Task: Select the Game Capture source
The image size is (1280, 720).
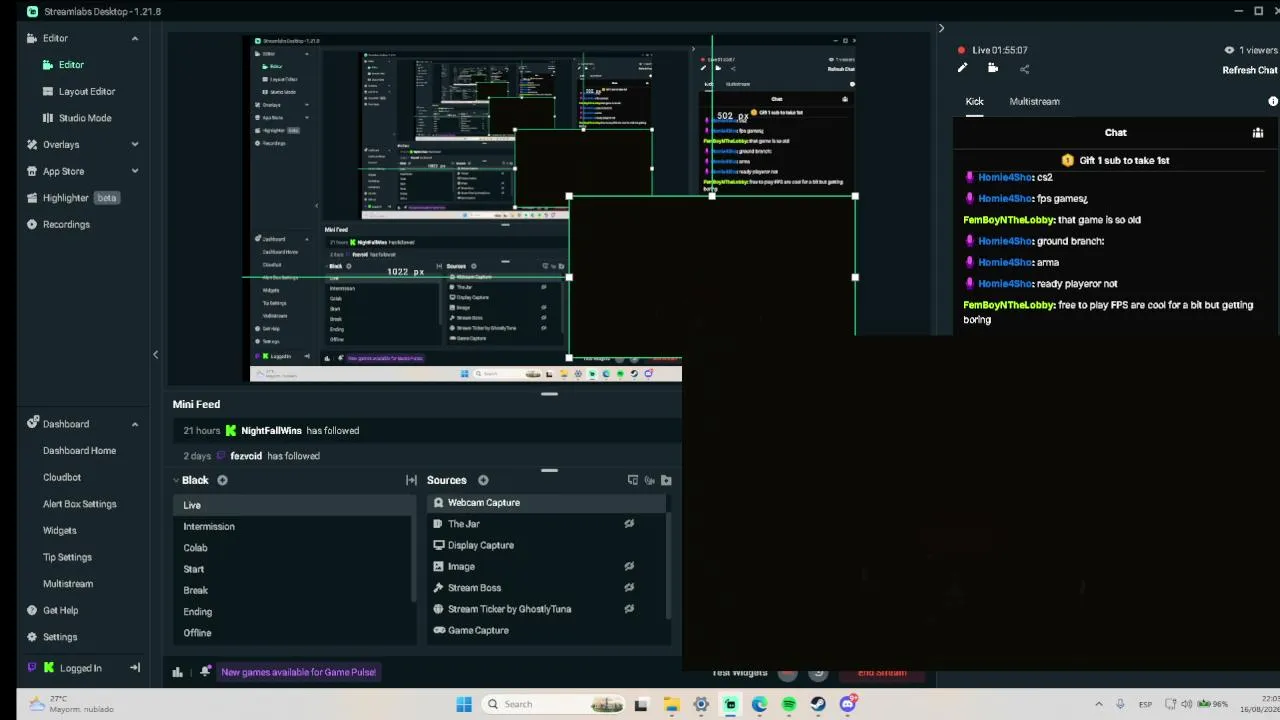Action: [547, 630]
